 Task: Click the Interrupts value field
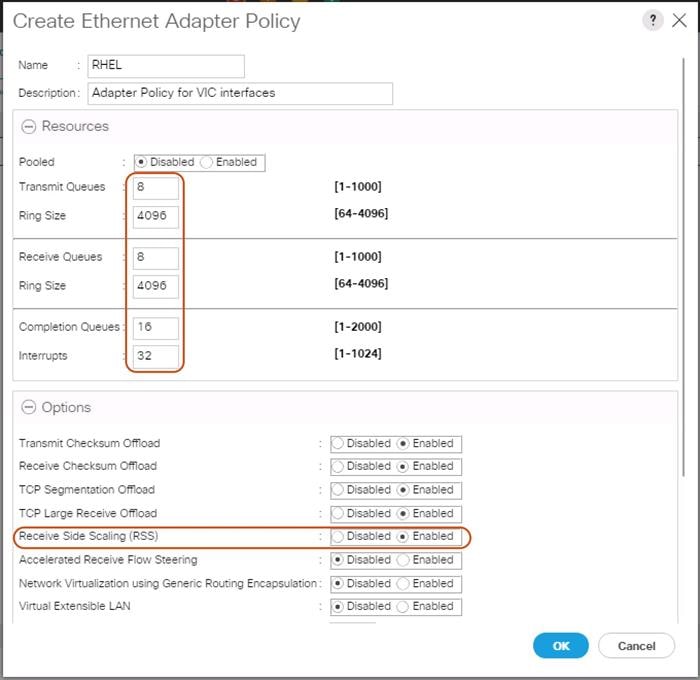click(155, 356)
